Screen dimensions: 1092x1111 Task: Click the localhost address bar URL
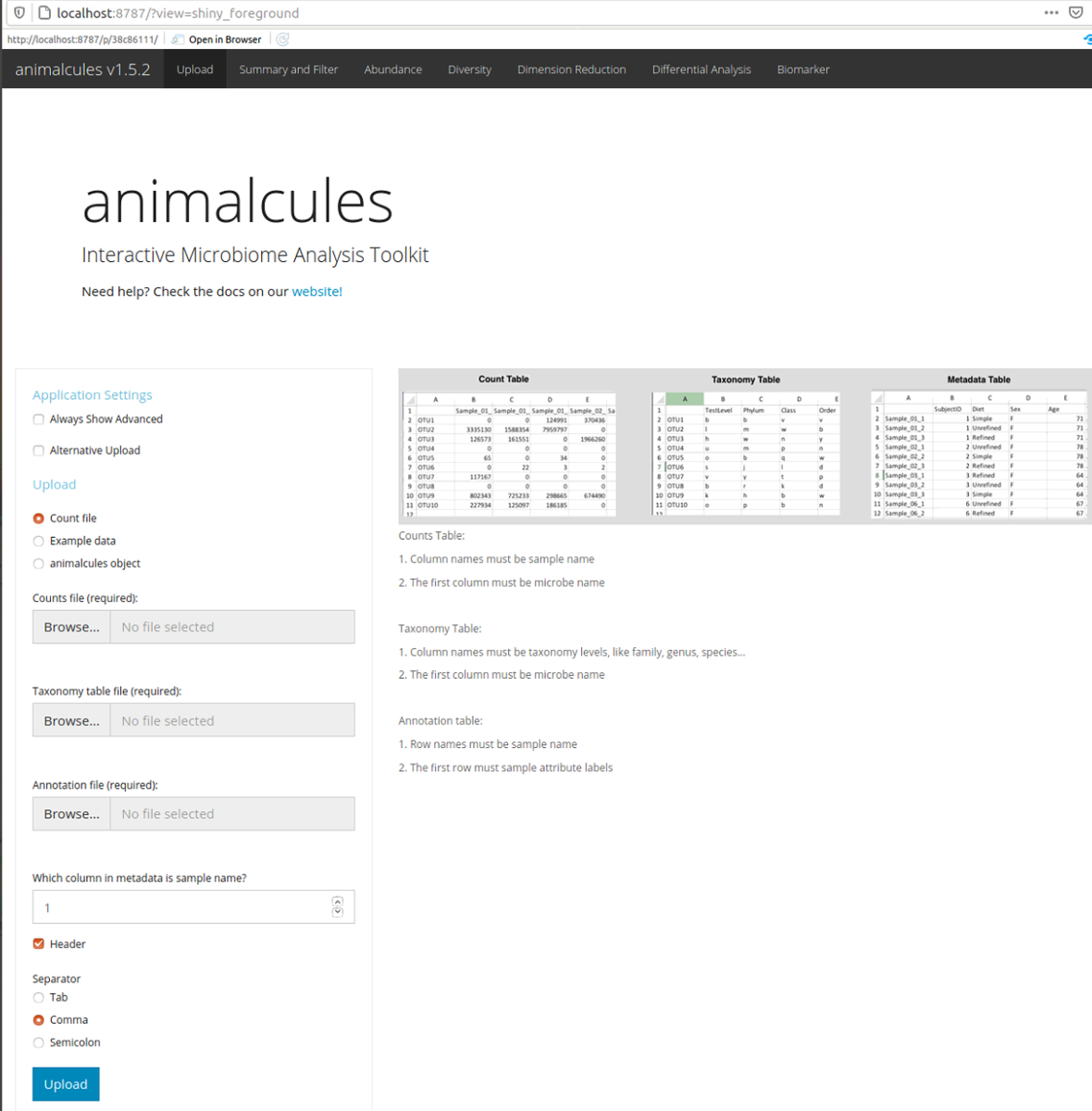(x=178, y=13)
